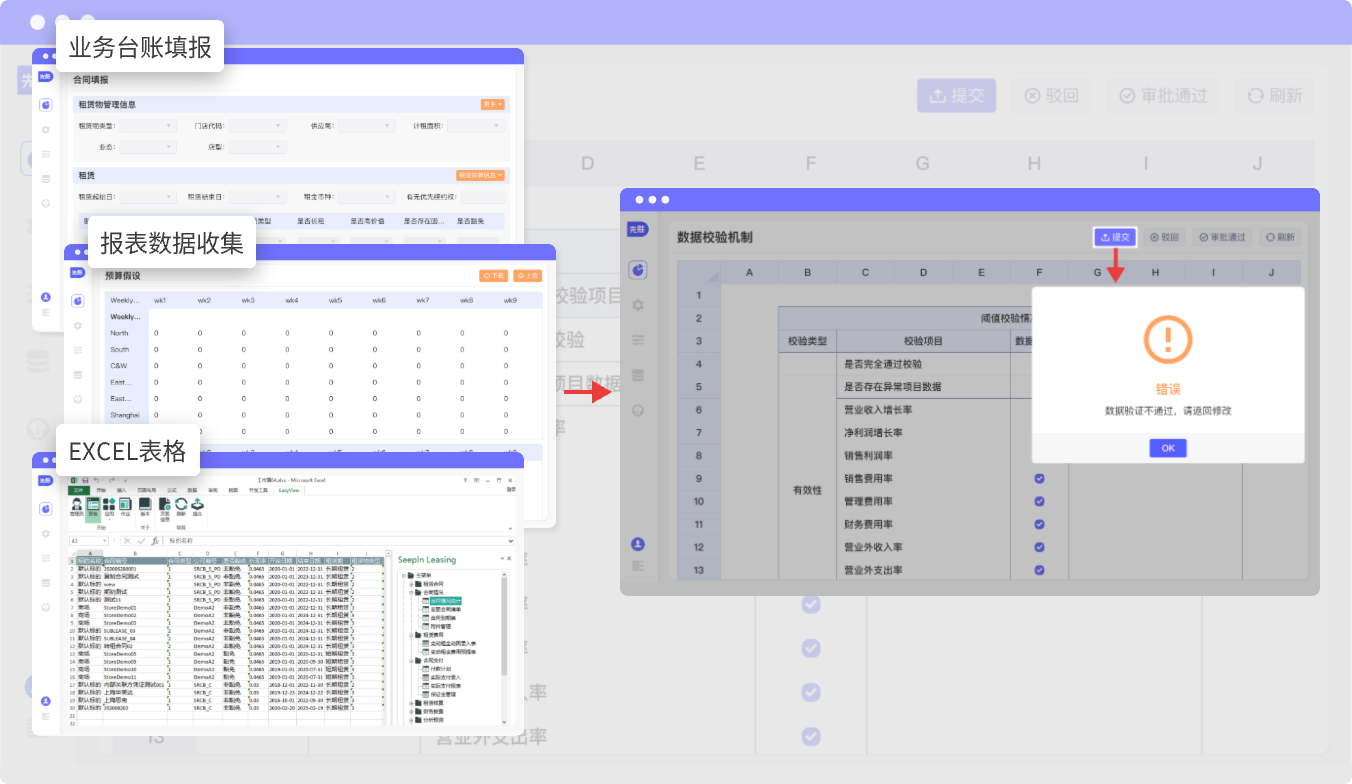Click the 刷新 refresh icon in validation window
Image resolution: width=1352 pixels, height=784 pixels.
pos(1279,237)
